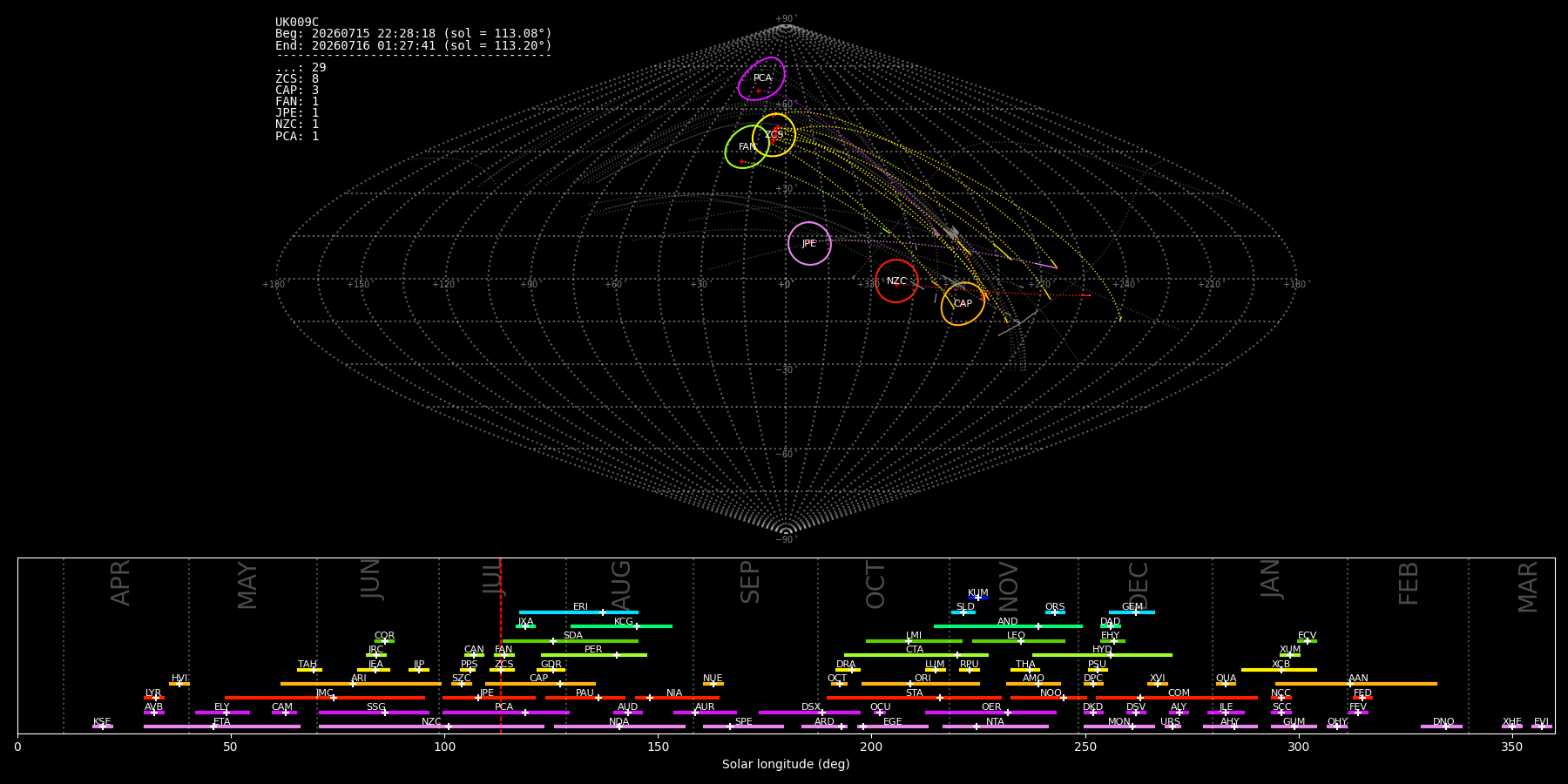Select the NTA pink shower bar
The image size is (1568, 784).
point(995,727)
